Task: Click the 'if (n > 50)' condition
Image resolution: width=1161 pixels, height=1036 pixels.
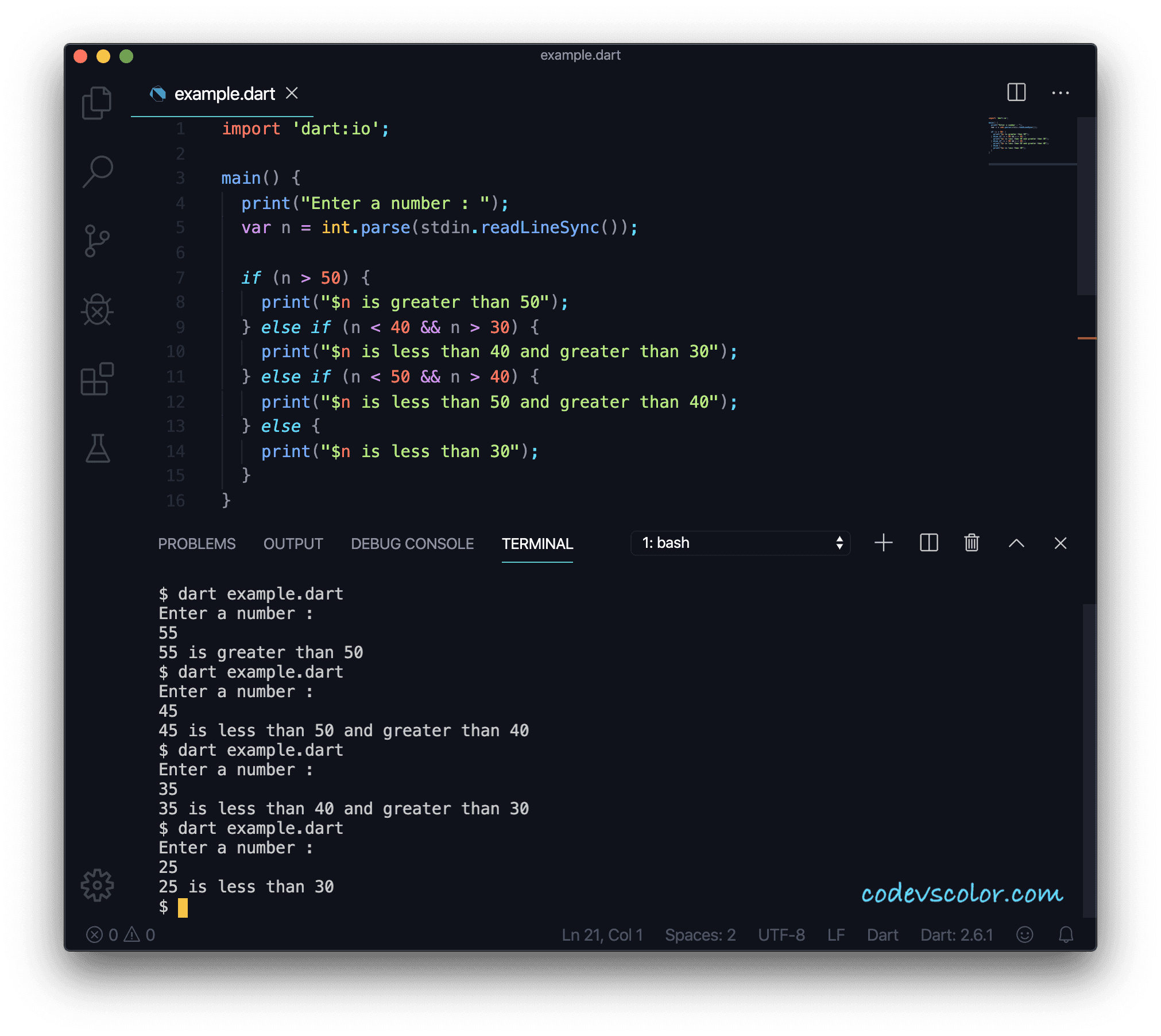Action: 305,278
